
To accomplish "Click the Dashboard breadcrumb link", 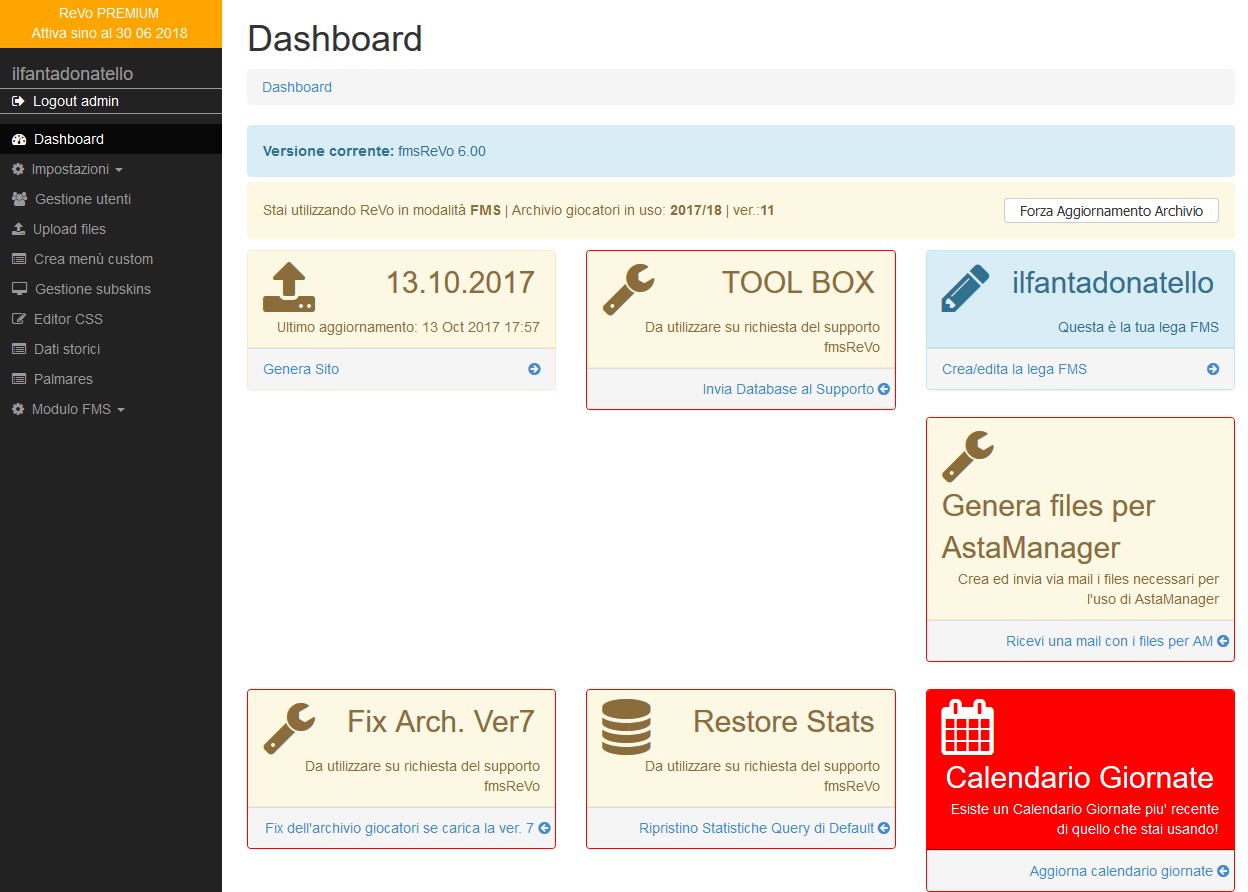I will pos(296,87).
